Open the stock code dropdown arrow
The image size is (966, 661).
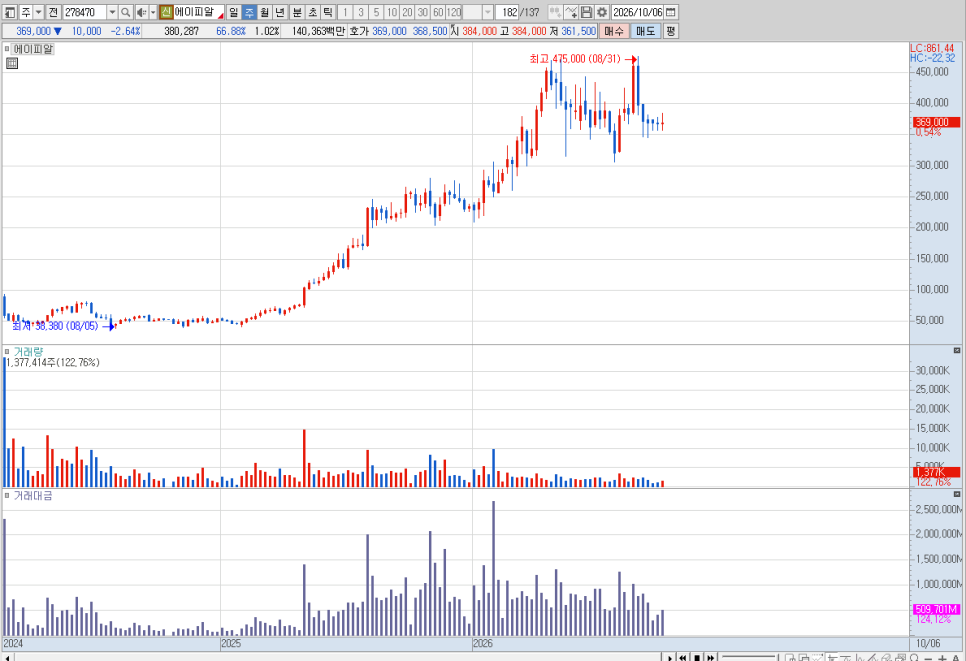click(x=112, y=12)
